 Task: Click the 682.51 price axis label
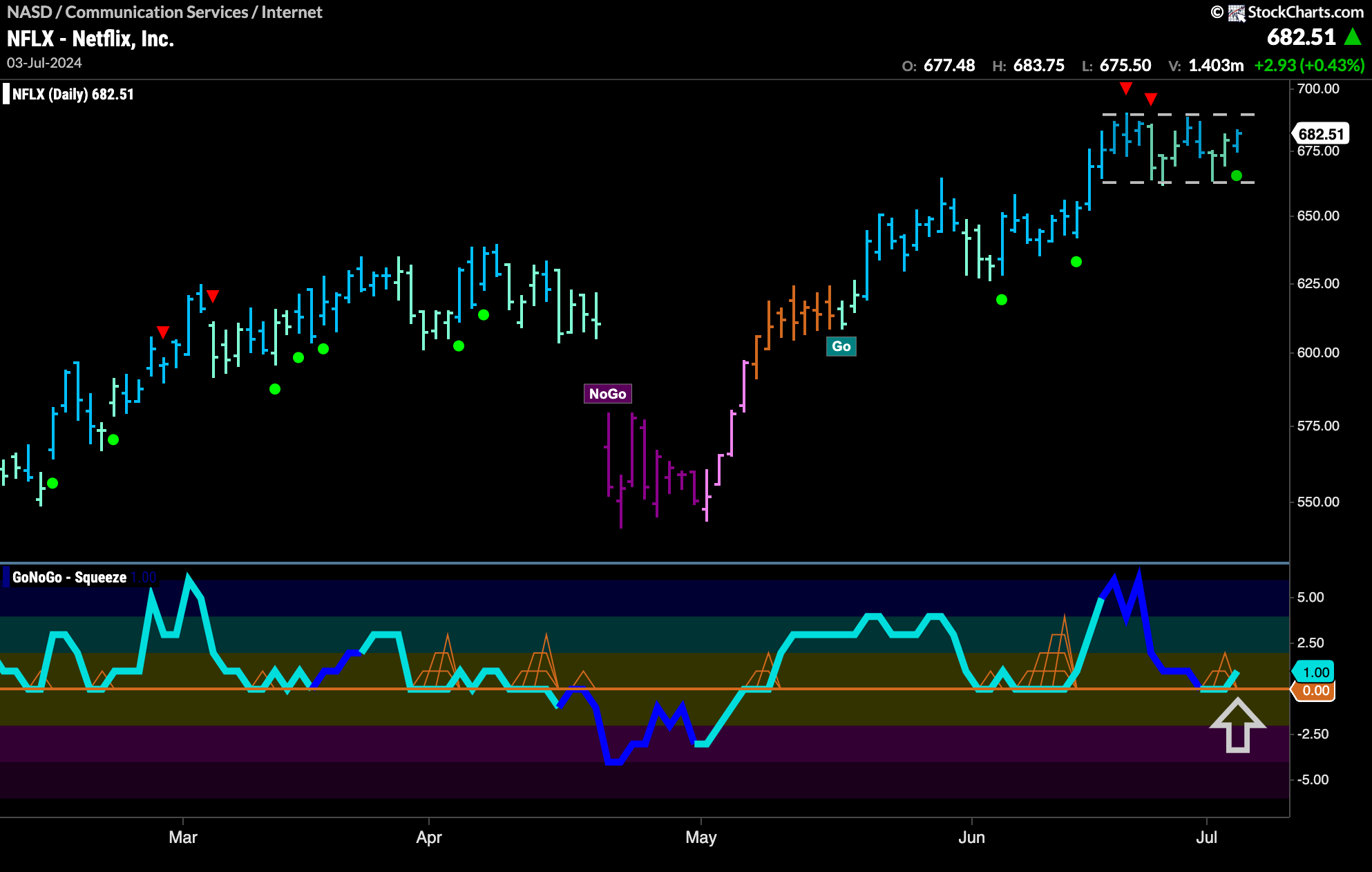point(1320,134)
